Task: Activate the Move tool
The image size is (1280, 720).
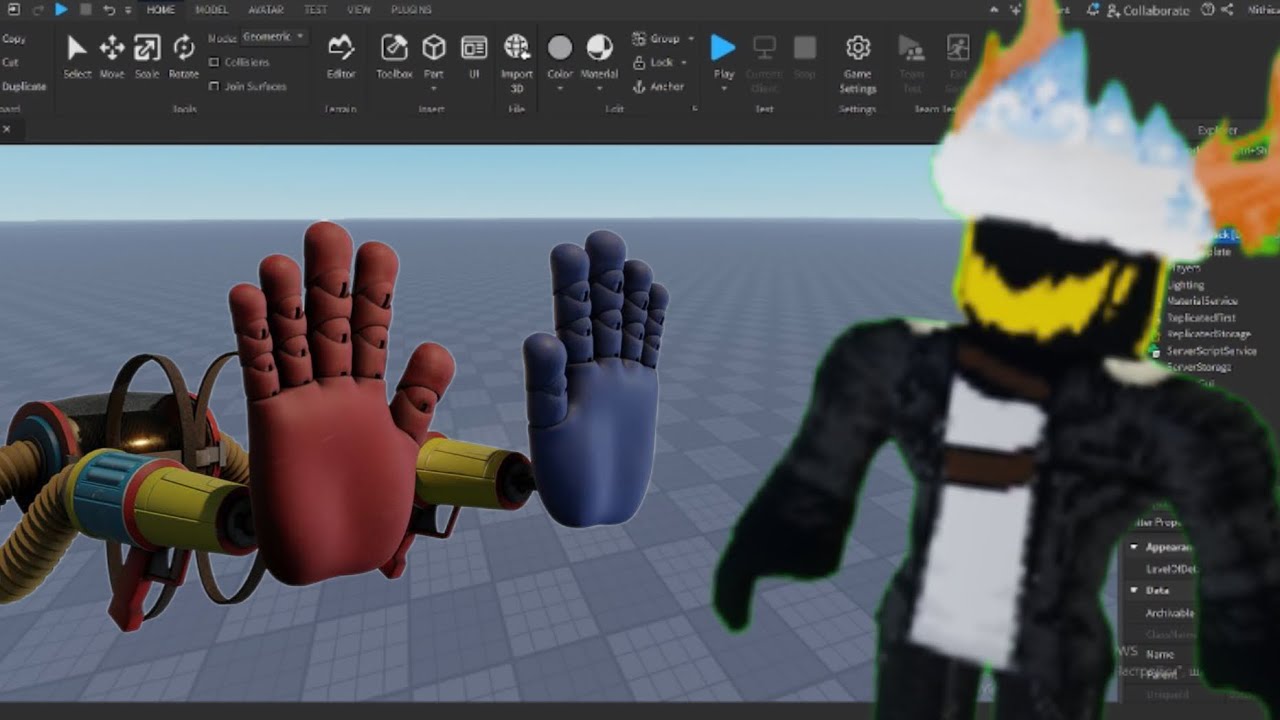Action: pos(111,48)
